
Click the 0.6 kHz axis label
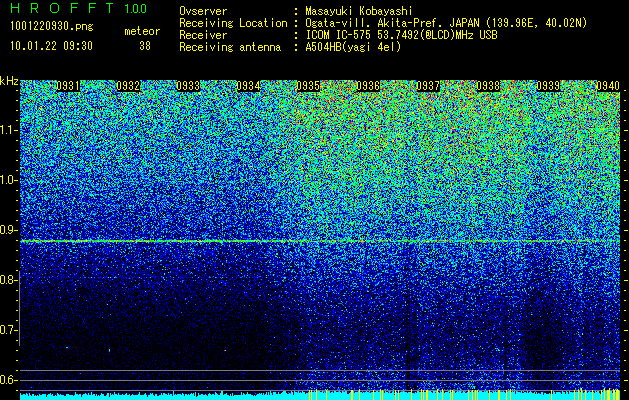click(x=8, y=380)
